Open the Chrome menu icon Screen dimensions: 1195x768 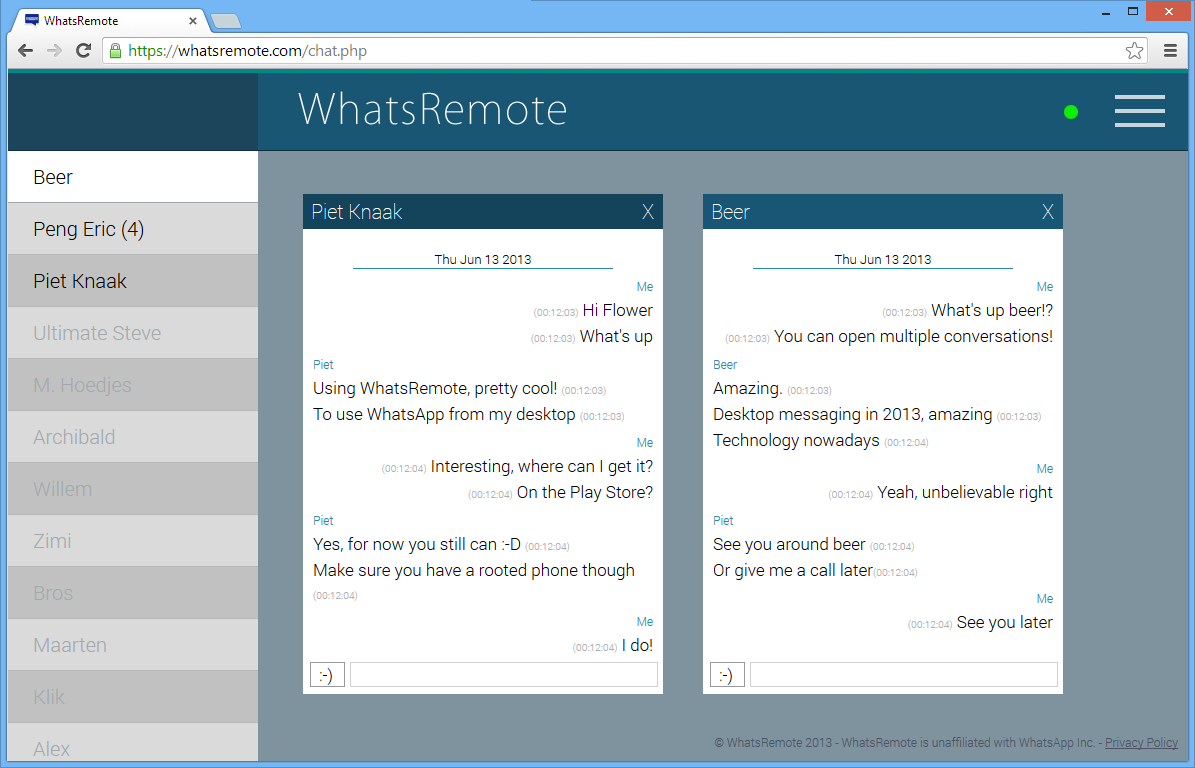click(1171, 50)
